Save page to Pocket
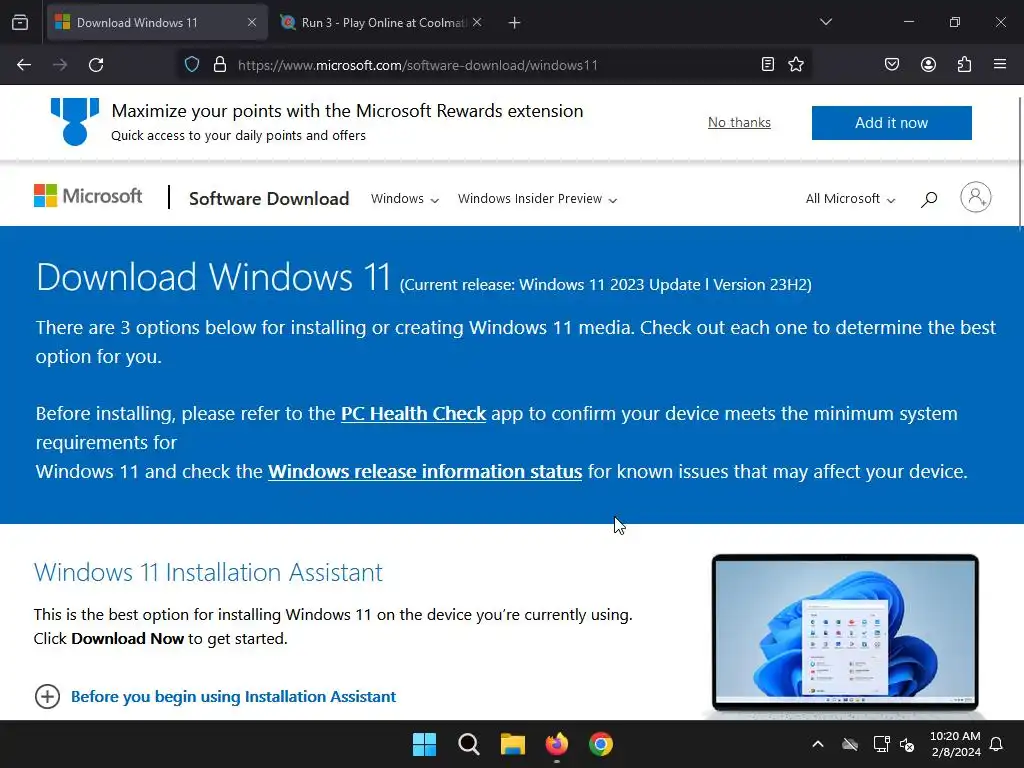 (891, 64)
